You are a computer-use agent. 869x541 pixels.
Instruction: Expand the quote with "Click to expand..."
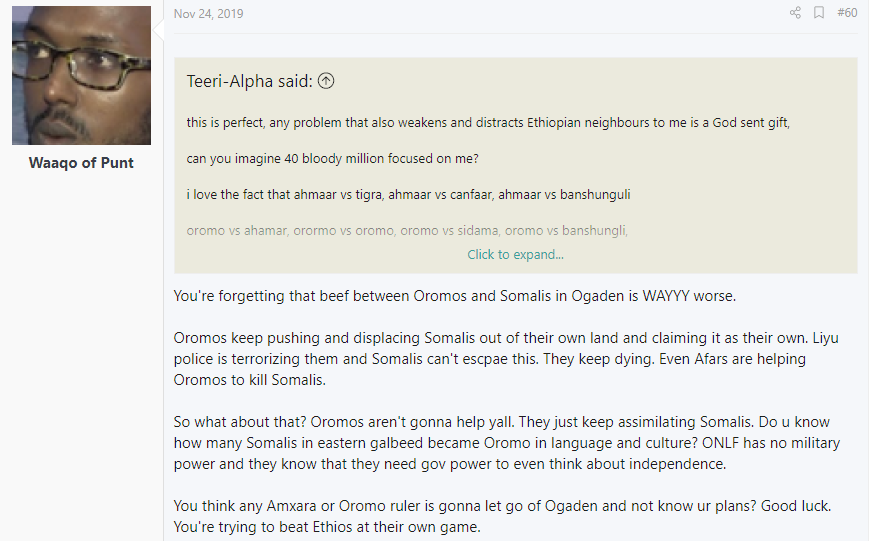pyautogui.click(x=515, y=254)
